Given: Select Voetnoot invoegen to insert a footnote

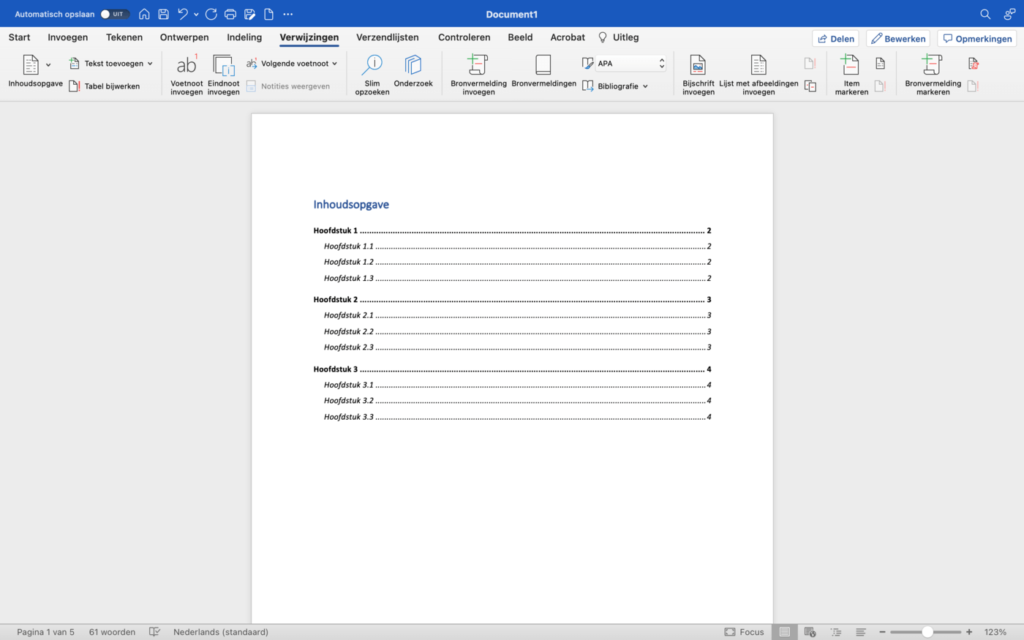Looking at the screenshot, I should pos(186,72).
